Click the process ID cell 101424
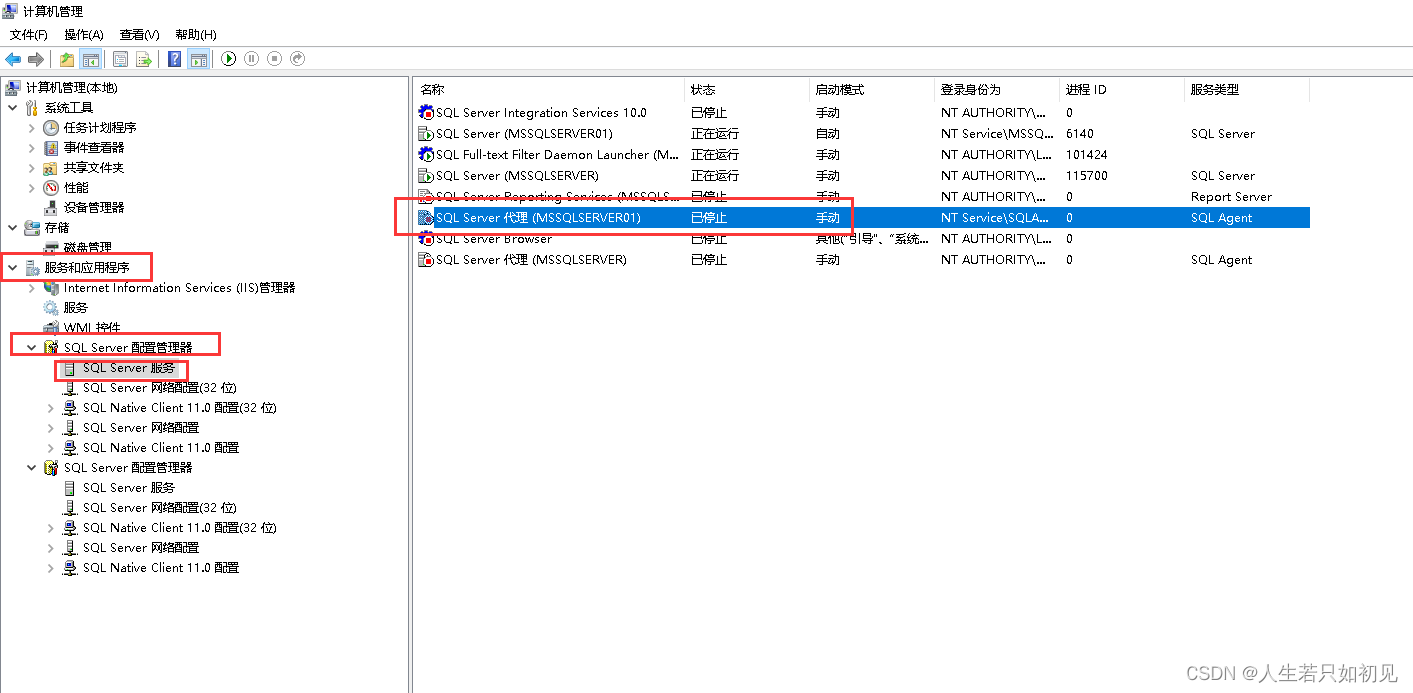The height and width of the screenshot is (693, 1413). (1086, 155)
